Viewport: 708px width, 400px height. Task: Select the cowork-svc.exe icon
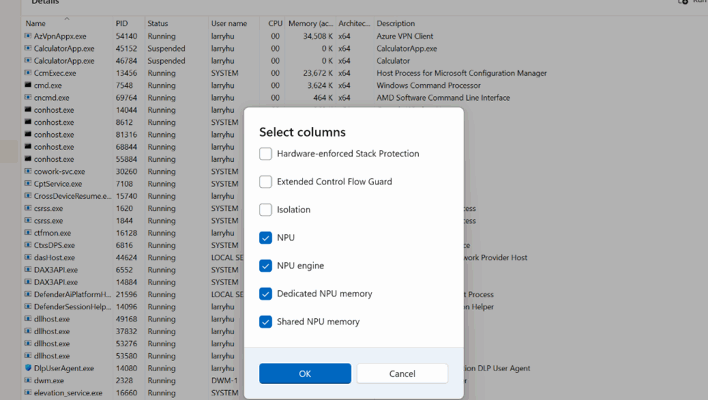pyautogui.click(x=28, y=171)
